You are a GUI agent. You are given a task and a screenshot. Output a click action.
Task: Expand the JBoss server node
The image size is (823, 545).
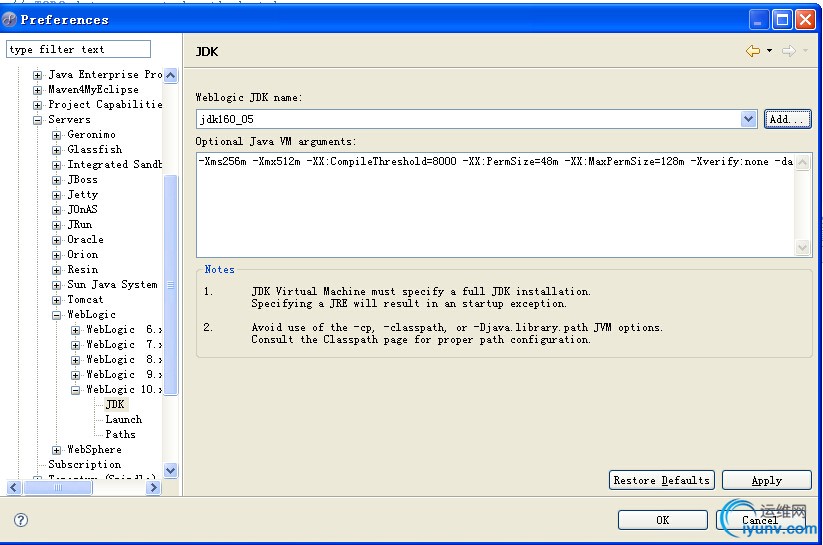(x=56, y=180)
